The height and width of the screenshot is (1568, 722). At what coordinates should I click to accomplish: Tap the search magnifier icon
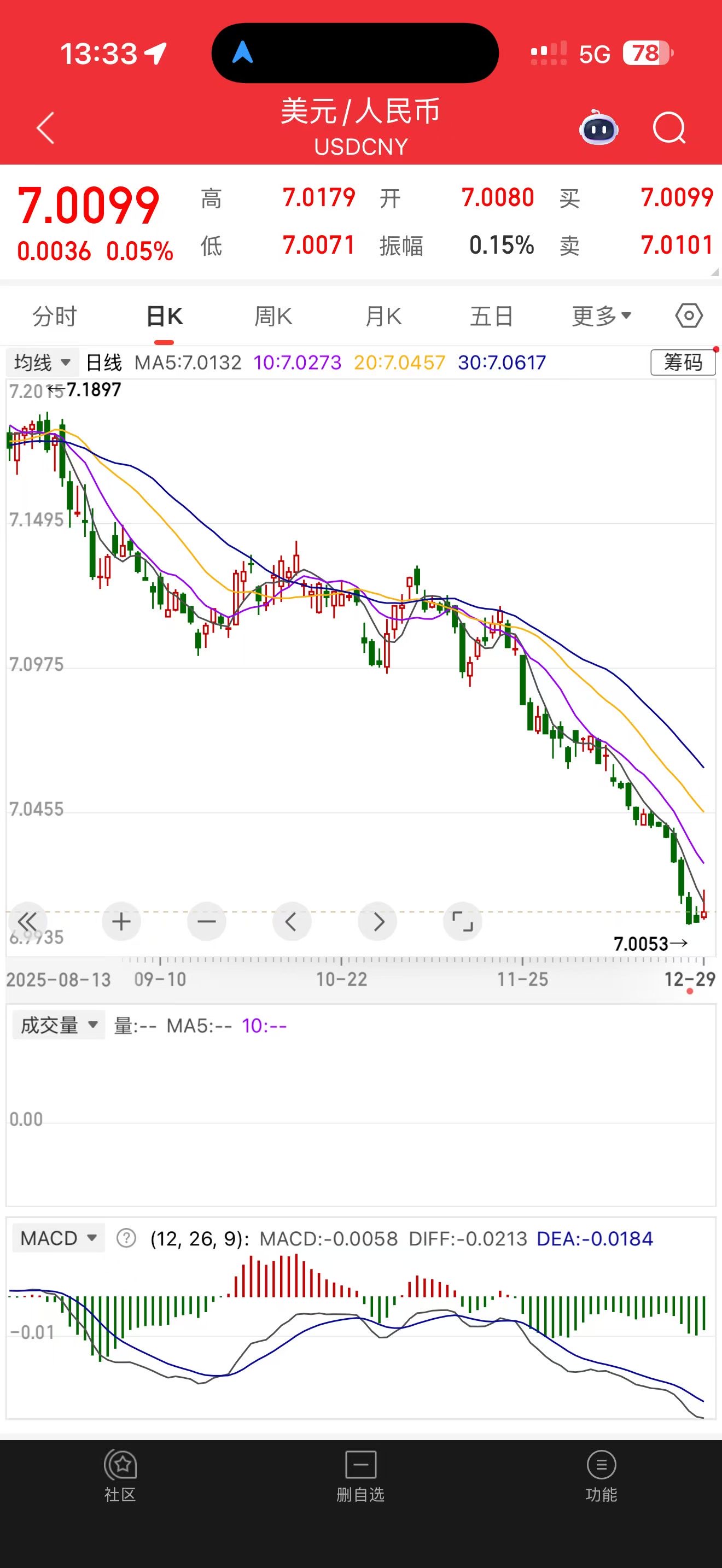[x=669, y=128]
